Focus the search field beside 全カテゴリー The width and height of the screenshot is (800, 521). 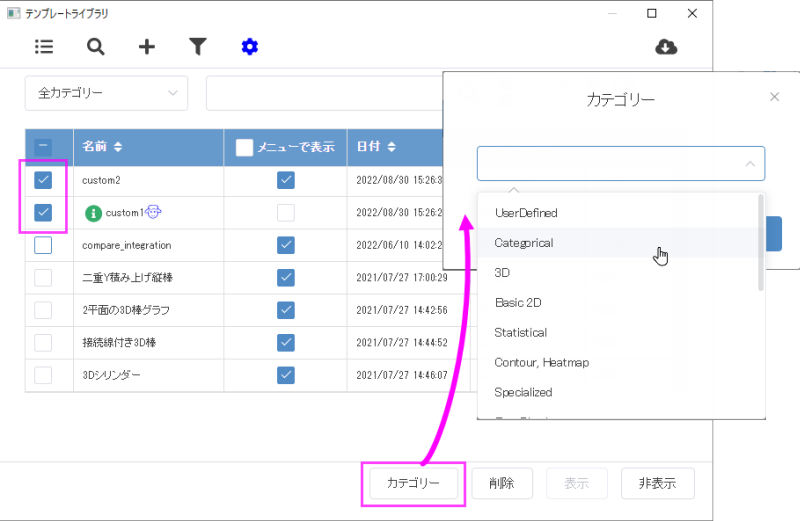tap(324, 93)
